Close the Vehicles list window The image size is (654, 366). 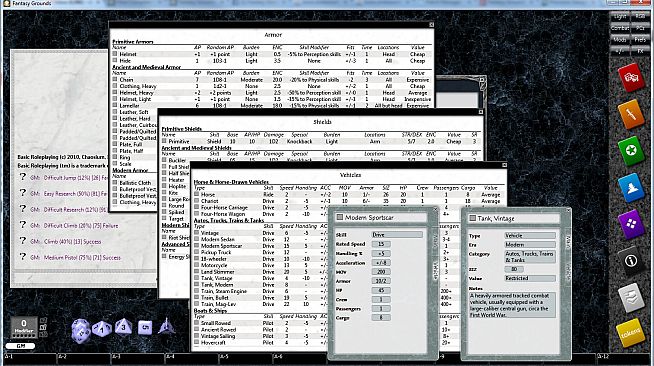click(x=504, y=165)
